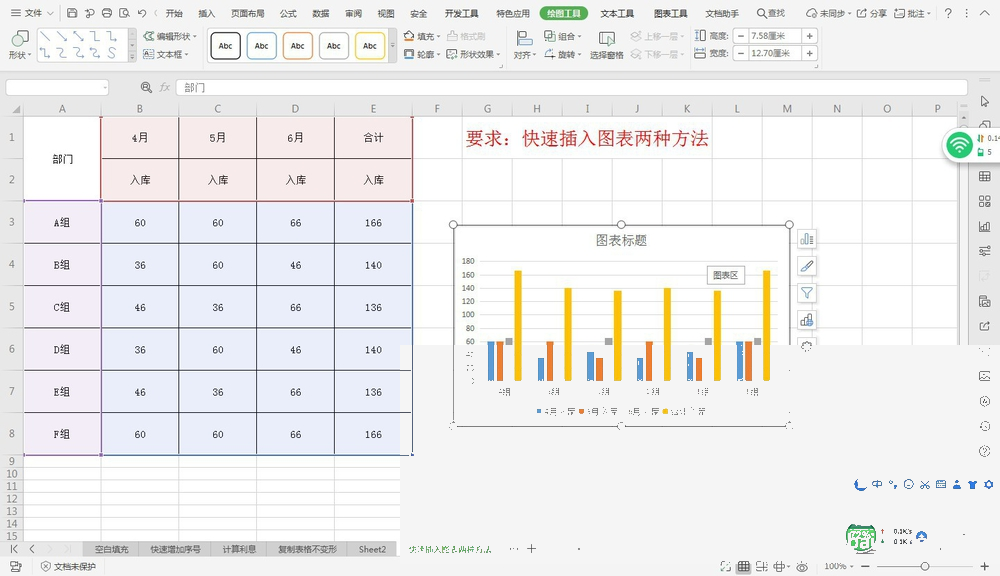Click the Print icon in quick toolbar
The width and height of the screenshot is (1000, 576).
(107, 13)
